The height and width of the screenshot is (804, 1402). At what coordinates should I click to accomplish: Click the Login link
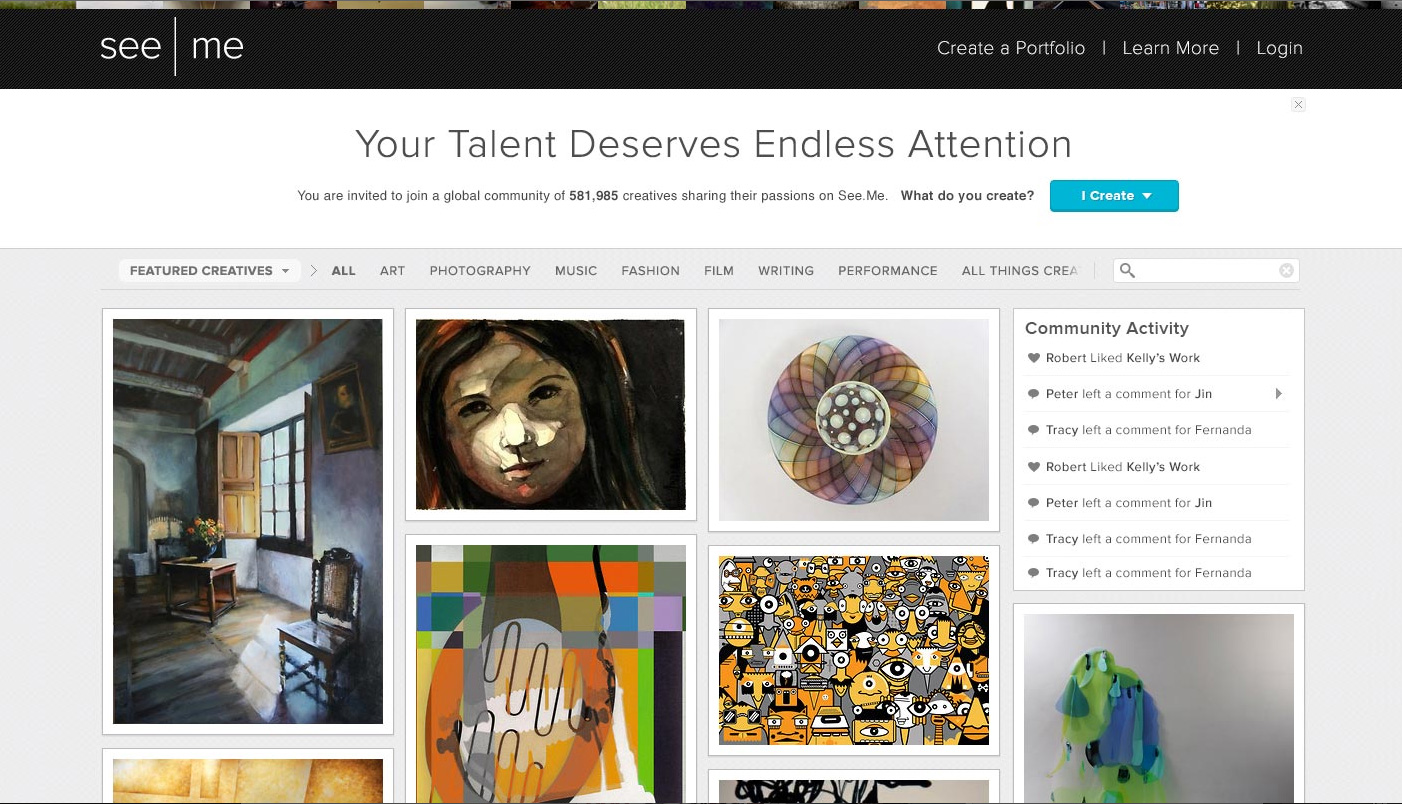(1279, 48)
